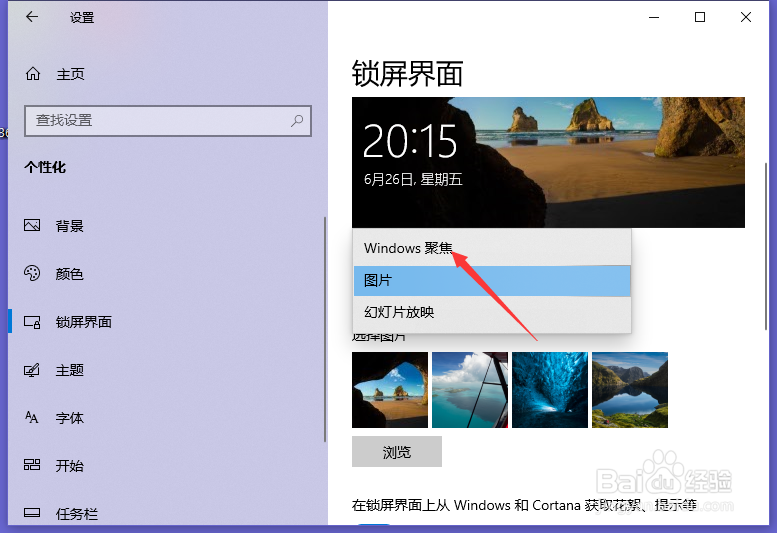
Task: Choose 图片 option in the dropdown
Action: pos(492,280)
